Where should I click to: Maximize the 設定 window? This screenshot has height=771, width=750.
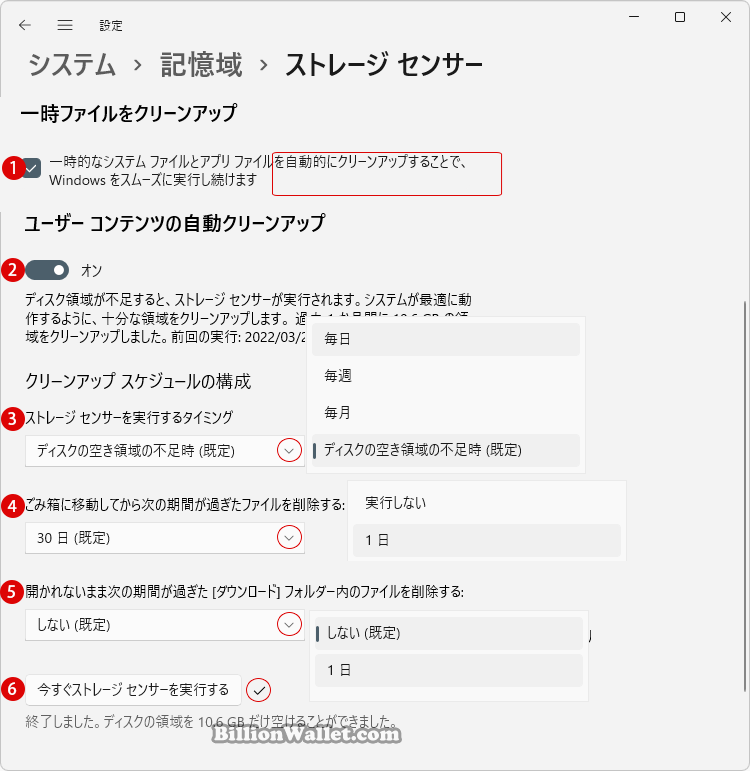[680, 17]
